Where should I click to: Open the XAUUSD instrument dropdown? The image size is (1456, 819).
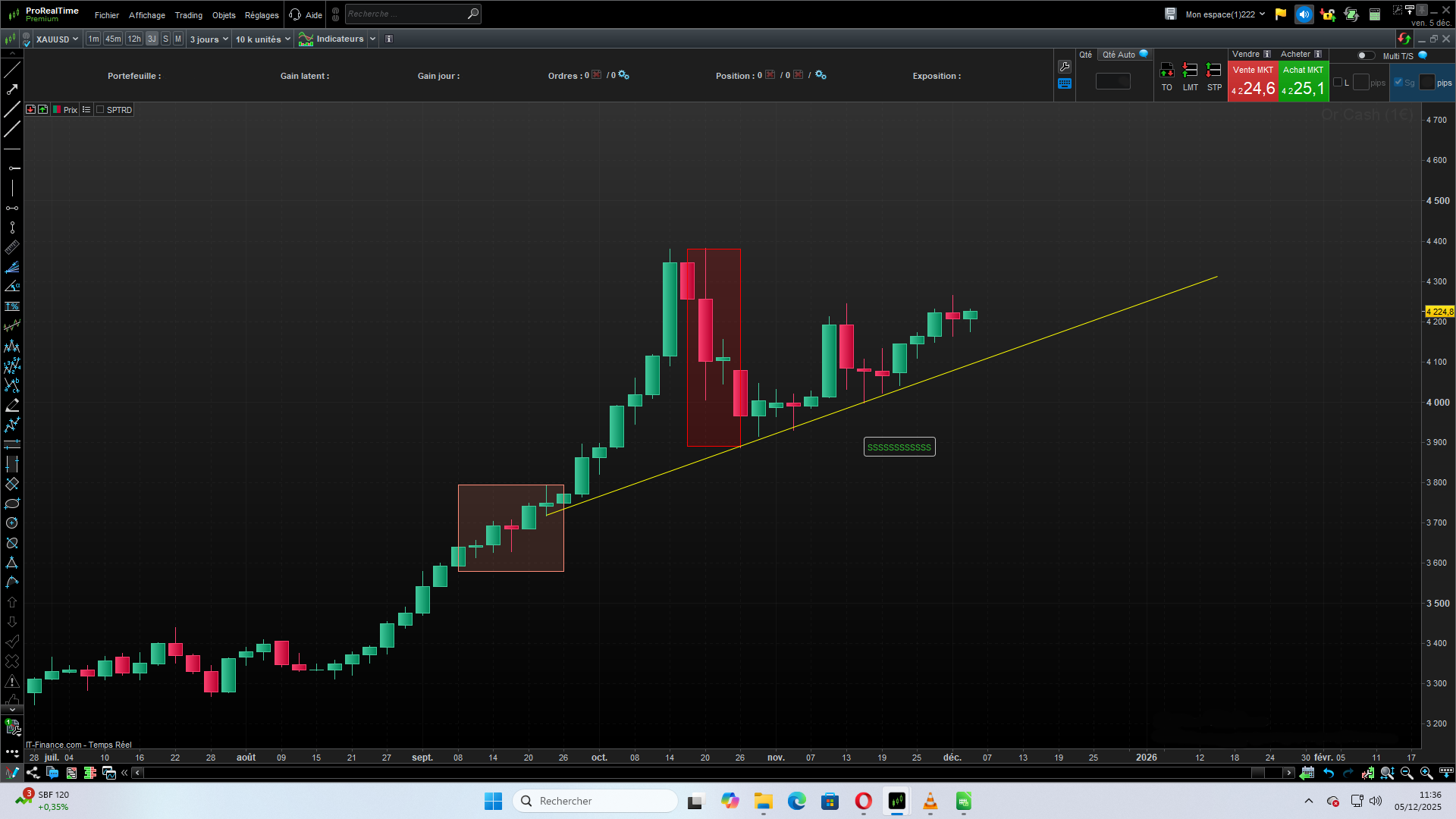tap(57, 39)
